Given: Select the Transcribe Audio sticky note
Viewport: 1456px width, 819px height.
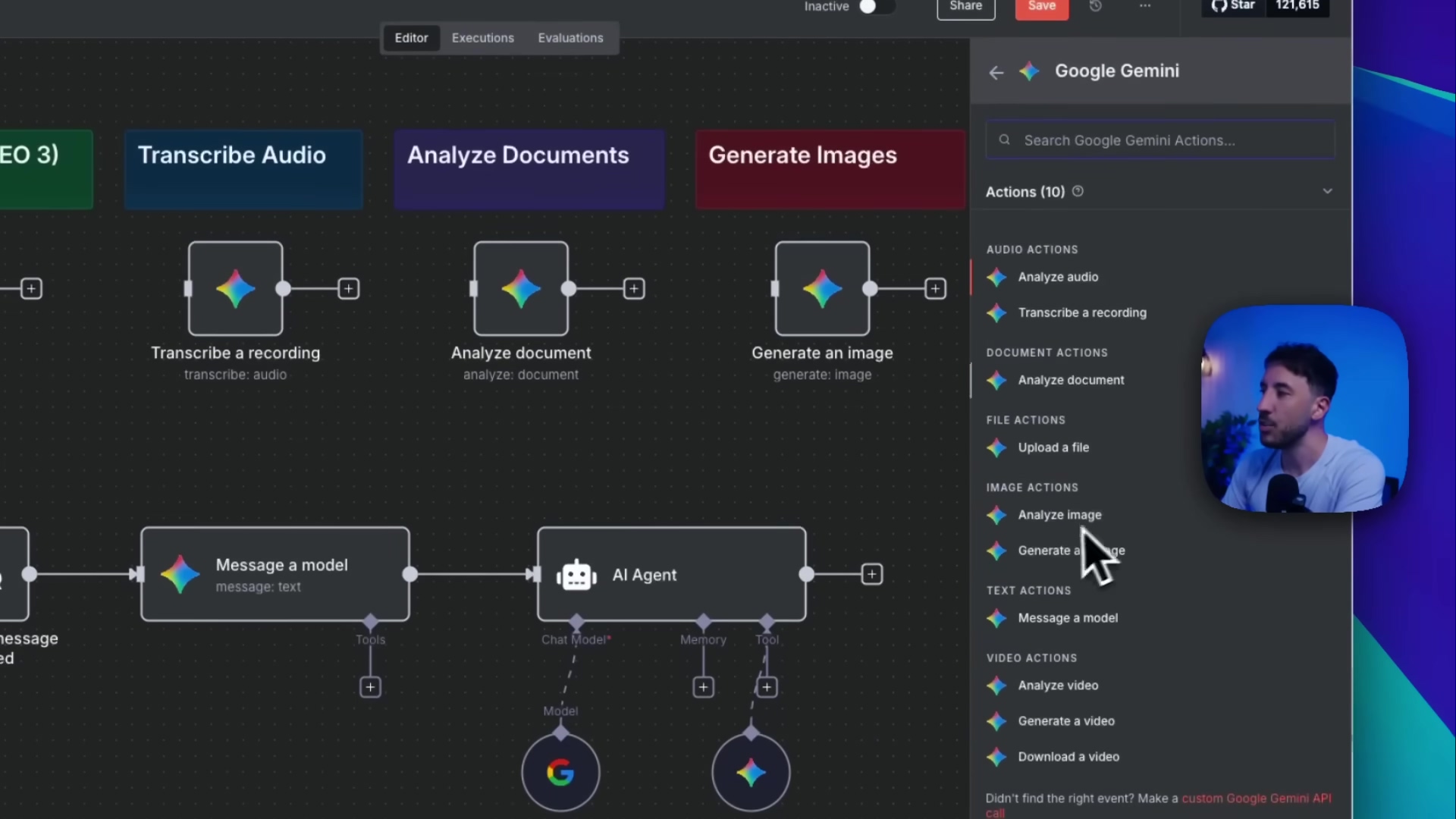Looking at the screenshot, I should point(243,169).
